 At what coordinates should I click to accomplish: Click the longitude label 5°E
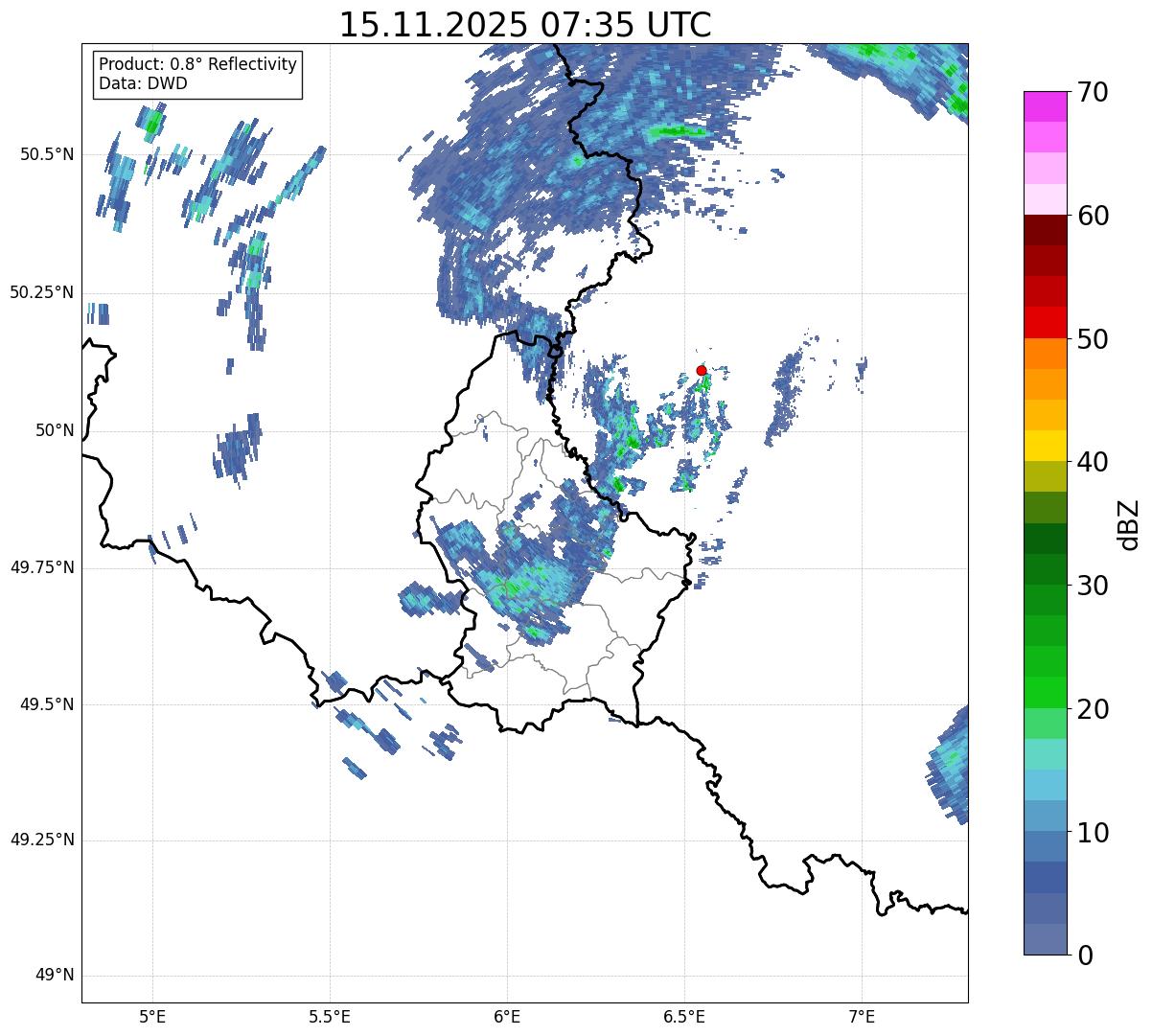pos(152,1017)
